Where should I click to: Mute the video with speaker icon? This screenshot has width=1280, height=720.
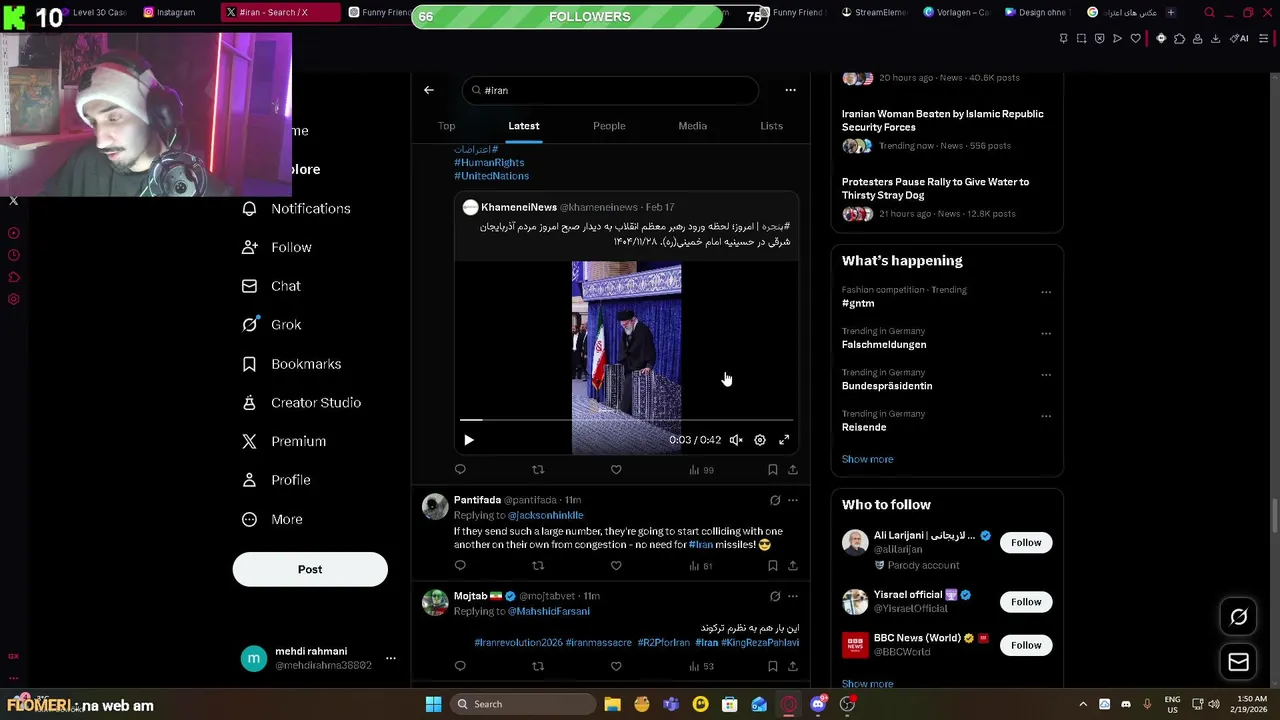click(x=736, y=440)
